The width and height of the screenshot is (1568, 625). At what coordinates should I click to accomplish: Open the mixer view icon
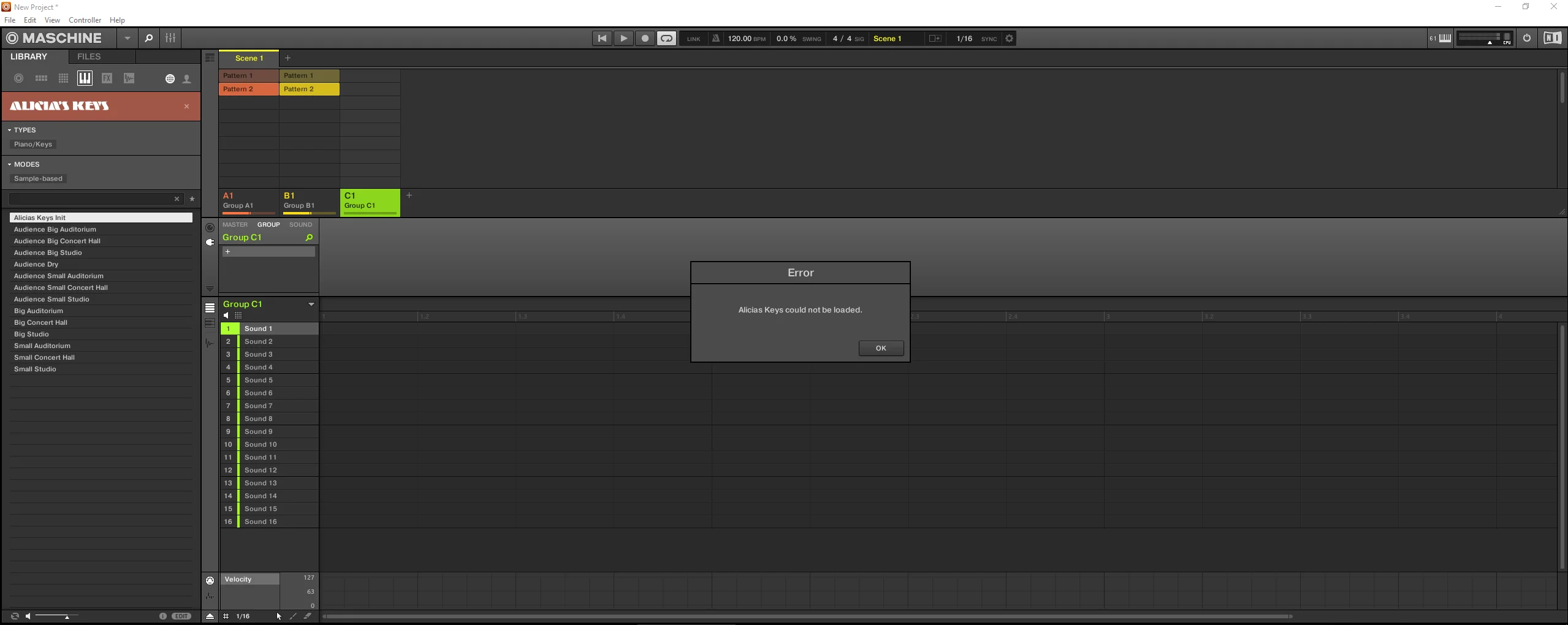point(170,38)
